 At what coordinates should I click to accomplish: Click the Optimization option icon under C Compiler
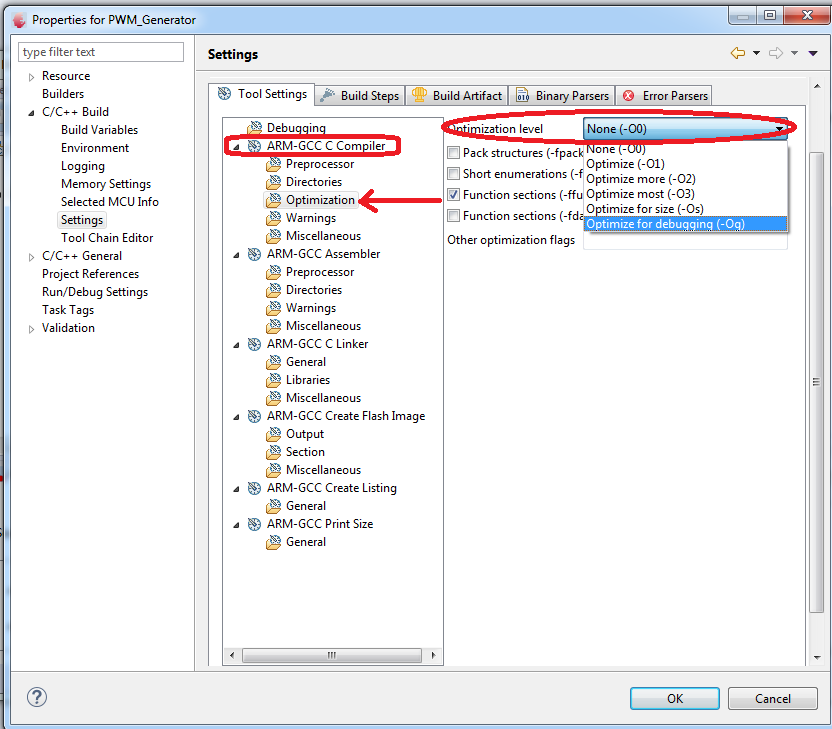274,200
